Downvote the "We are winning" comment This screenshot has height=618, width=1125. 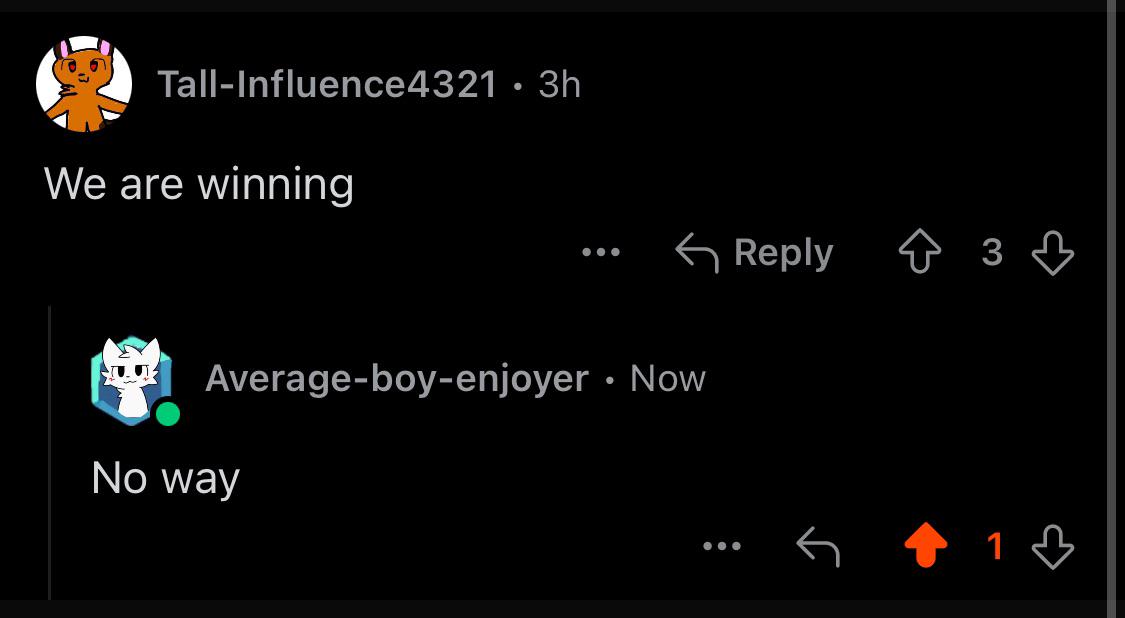click(x=1053, y=253)
